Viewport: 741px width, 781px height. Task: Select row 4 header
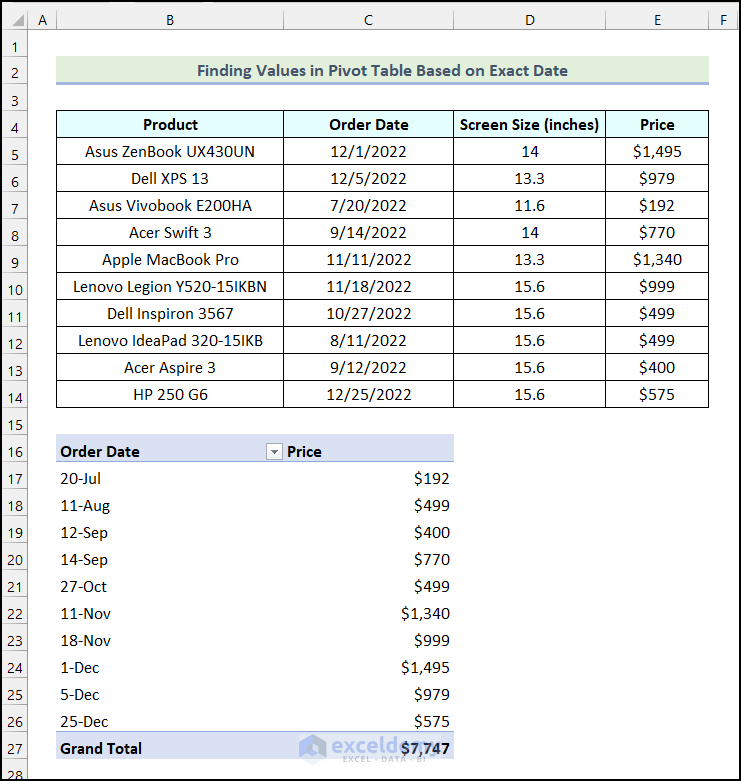coord(15,125)
